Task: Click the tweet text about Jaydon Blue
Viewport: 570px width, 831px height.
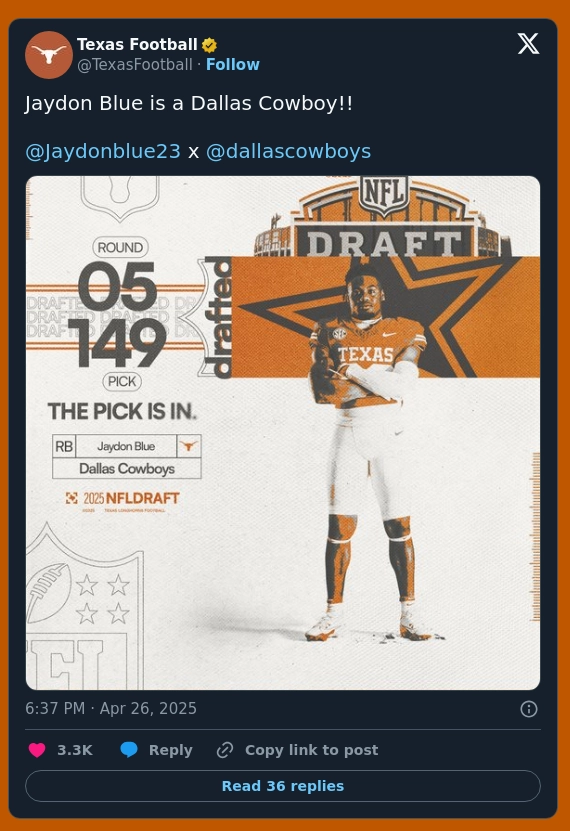Action: pos(189,103)
